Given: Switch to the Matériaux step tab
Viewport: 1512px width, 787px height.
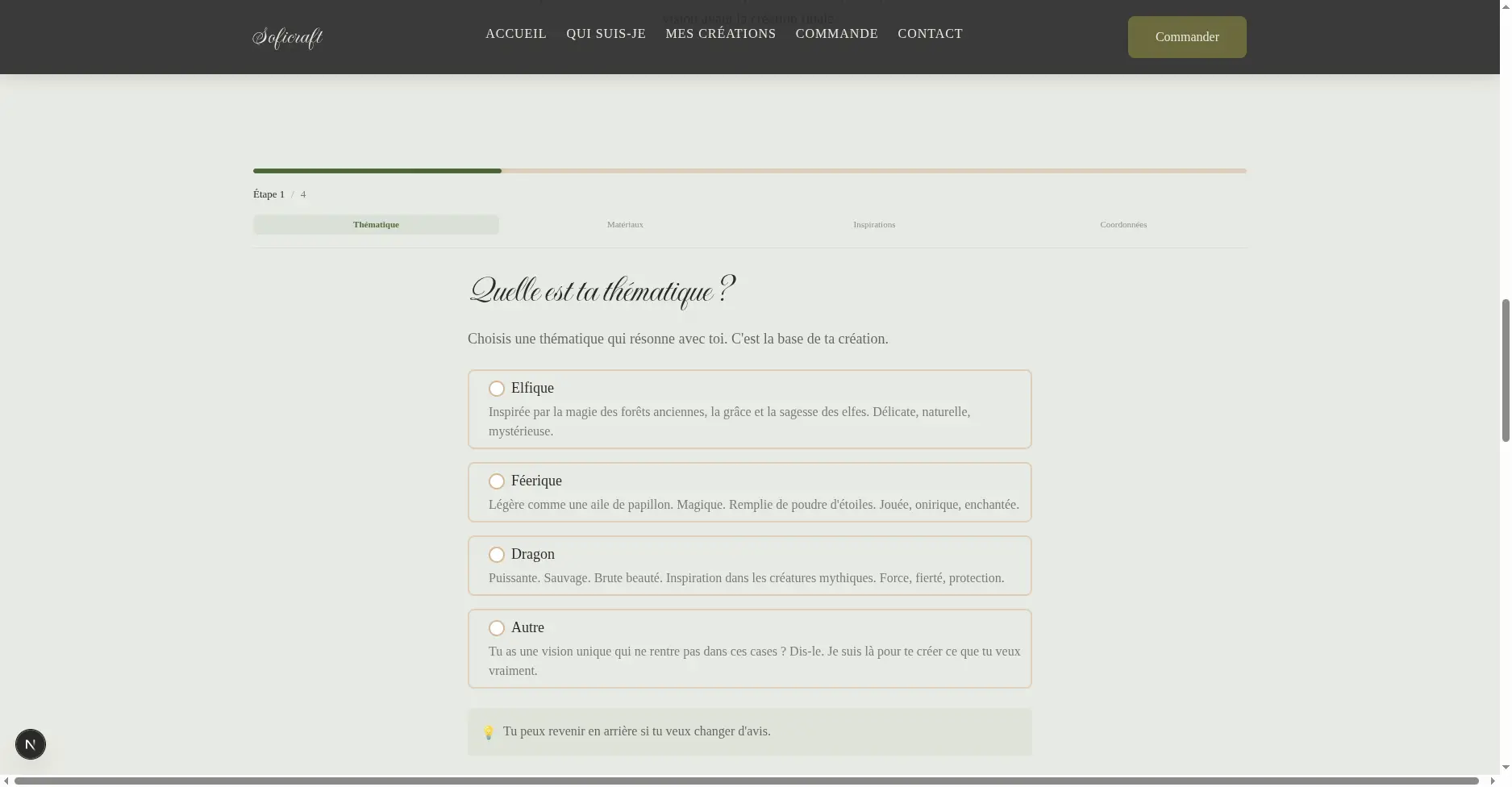Looking at the screenshot, I should 625,225.
